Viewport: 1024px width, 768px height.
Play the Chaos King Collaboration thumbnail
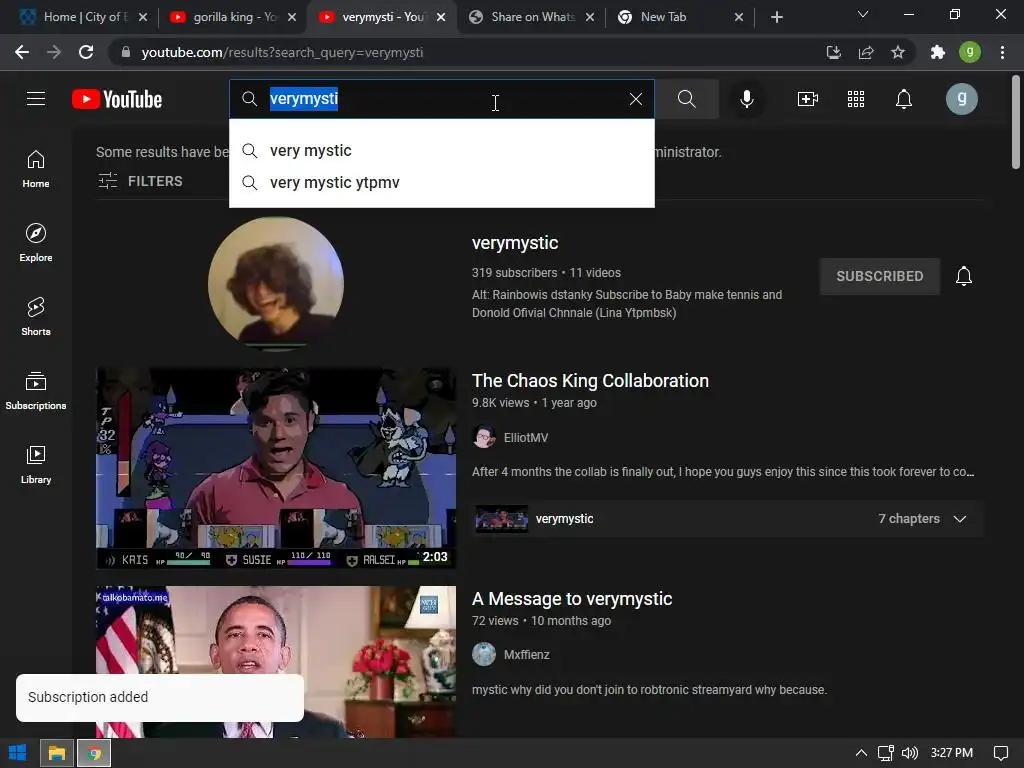pos(276,468)
